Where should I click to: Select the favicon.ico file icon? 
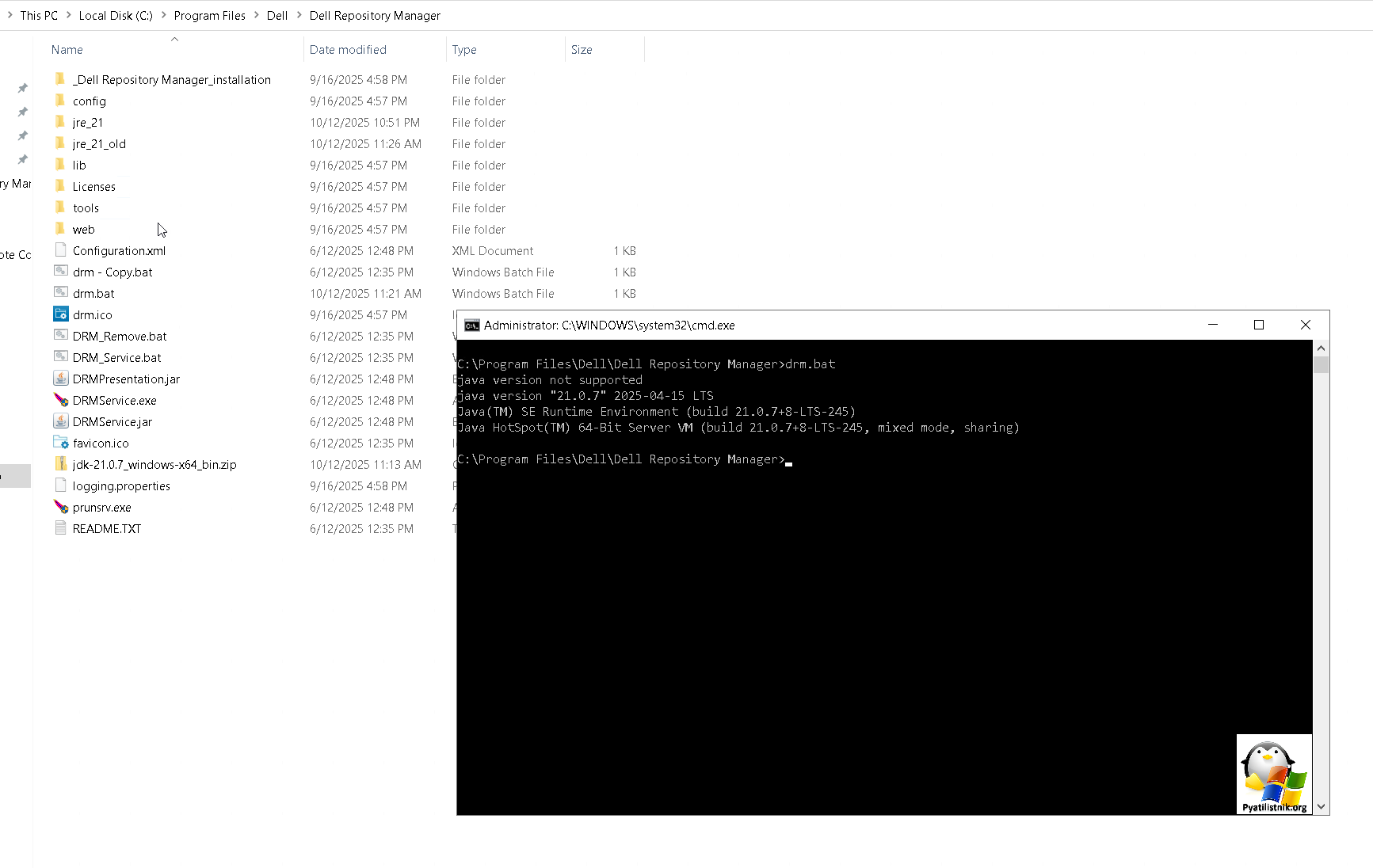coord(61,443)
